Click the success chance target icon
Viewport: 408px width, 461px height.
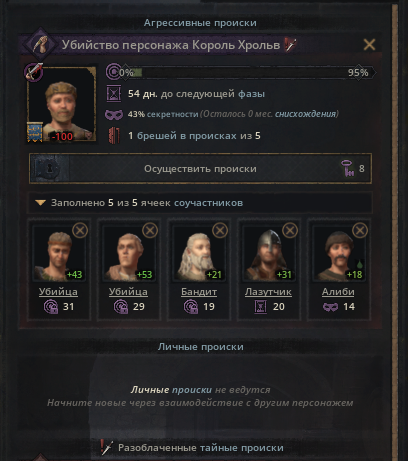pos(113,72)
